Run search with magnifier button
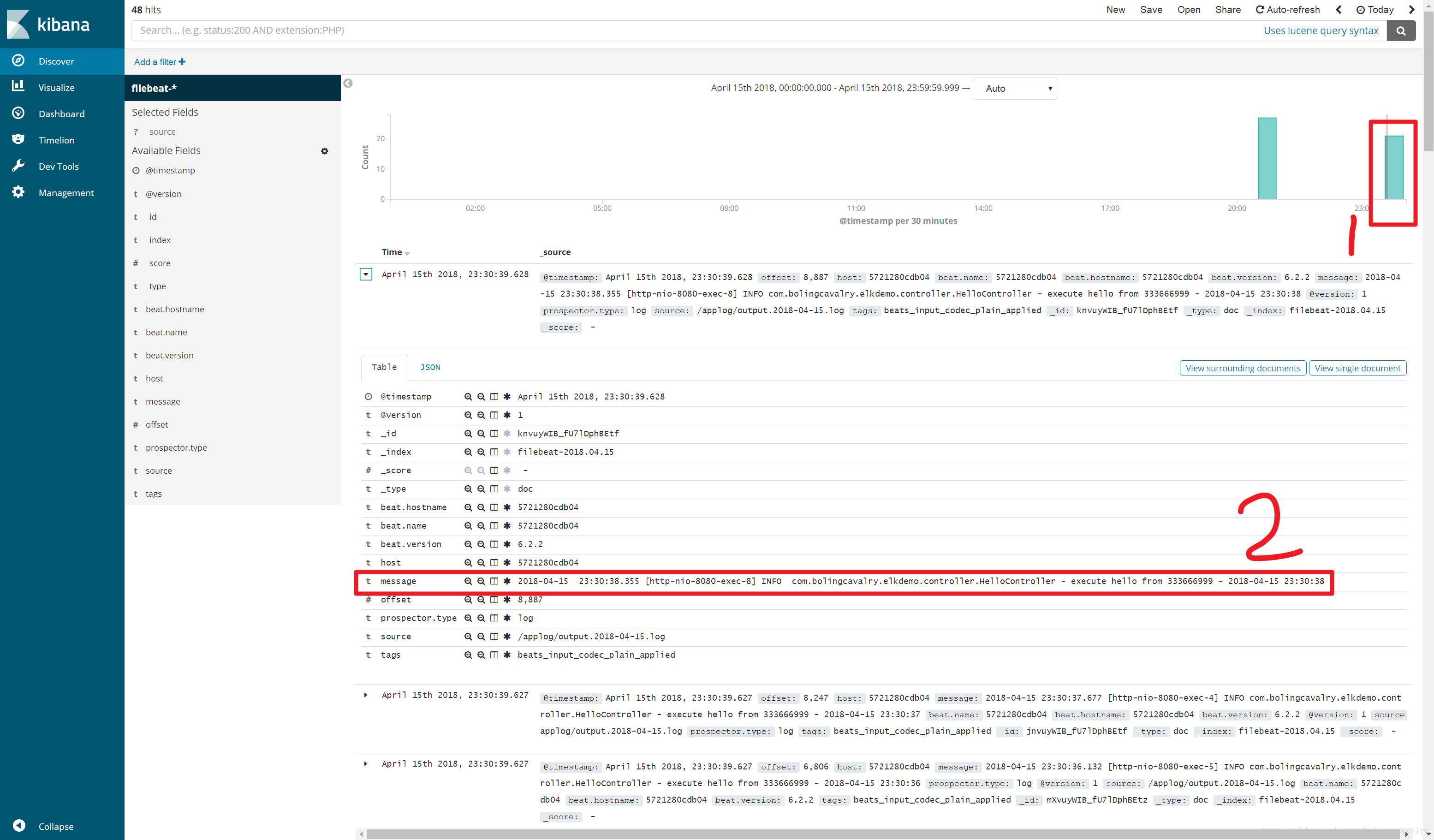1434x840 pixels. (1400, 31)
